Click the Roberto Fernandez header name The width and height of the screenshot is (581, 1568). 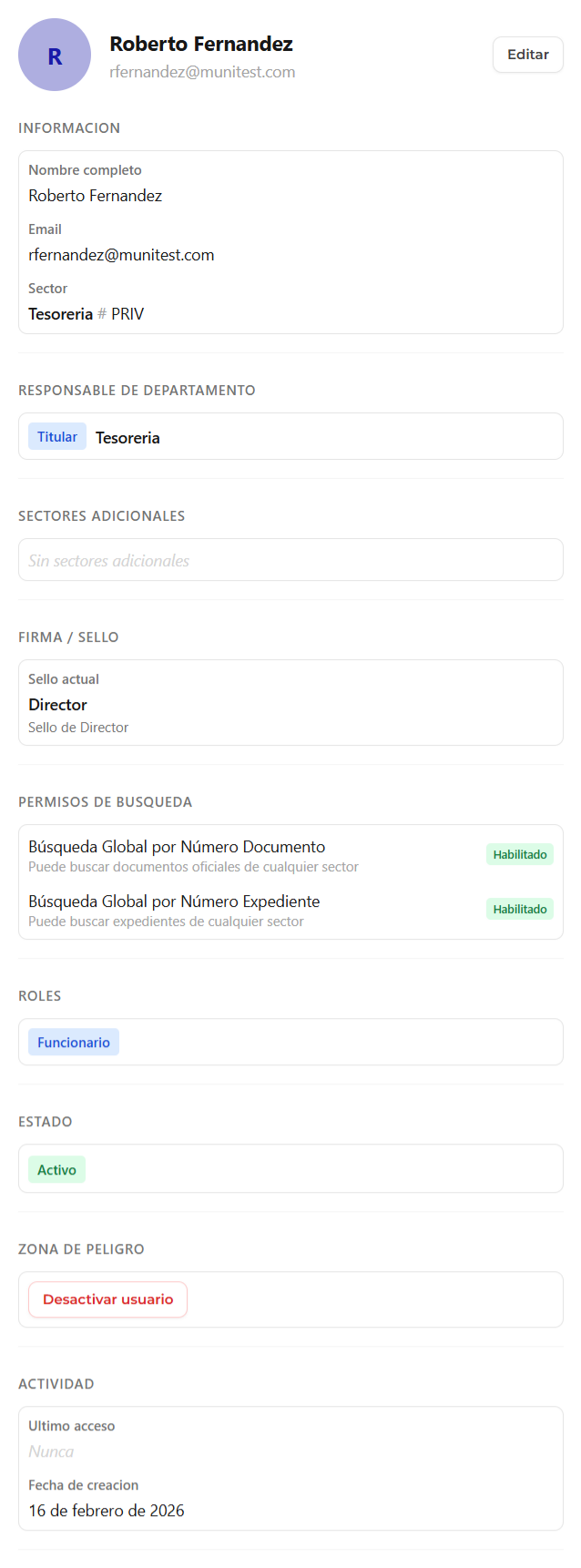[201, 44]
